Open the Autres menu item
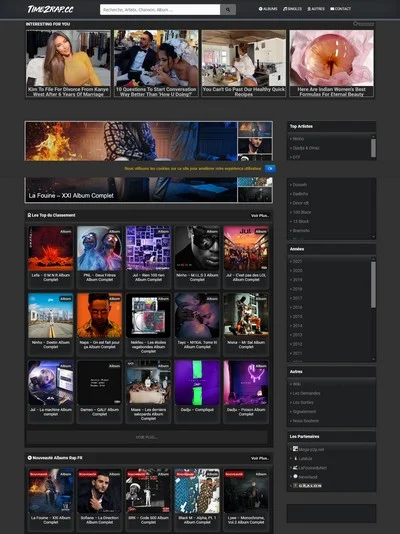Viewport: 400px width, 534px height. click(316, 9)
